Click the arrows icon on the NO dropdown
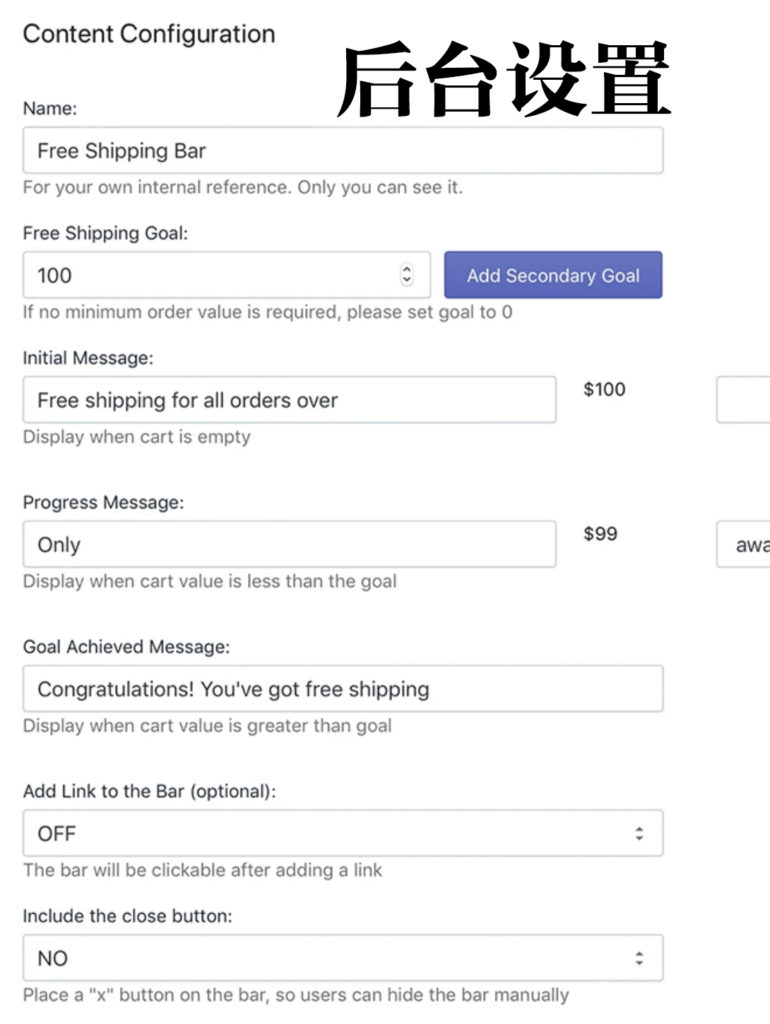770x1024 pixels. coord(639,958)
